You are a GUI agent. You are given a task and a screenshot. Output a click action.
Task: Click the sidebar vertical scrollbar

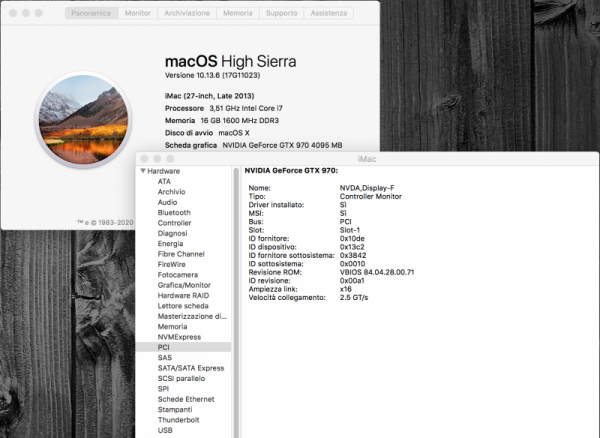click(236, 302)
